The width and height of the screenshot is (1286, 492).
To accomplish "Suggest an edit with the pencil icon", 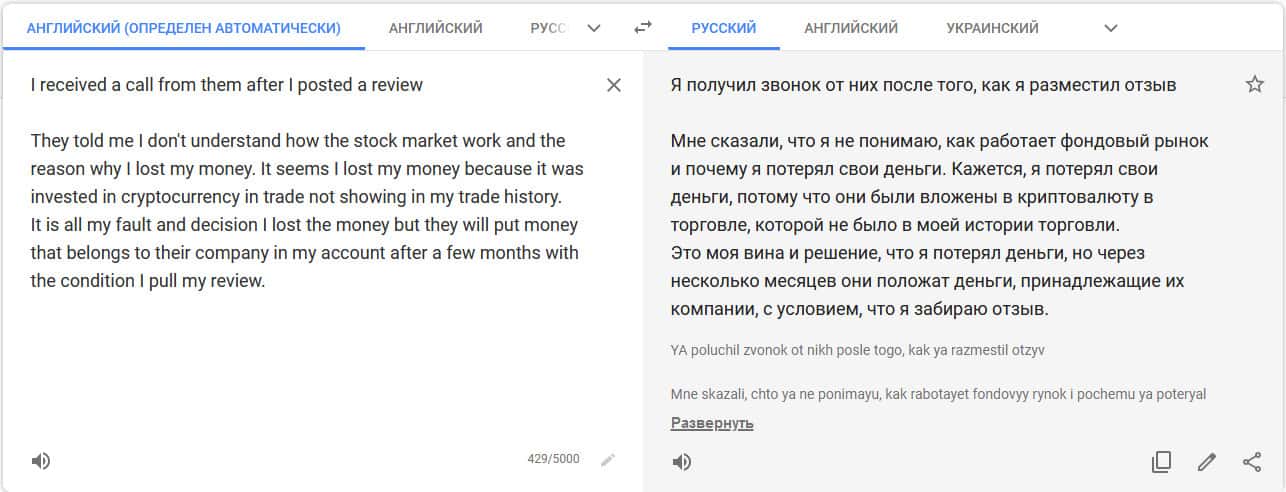I will tap(1207, 461).
